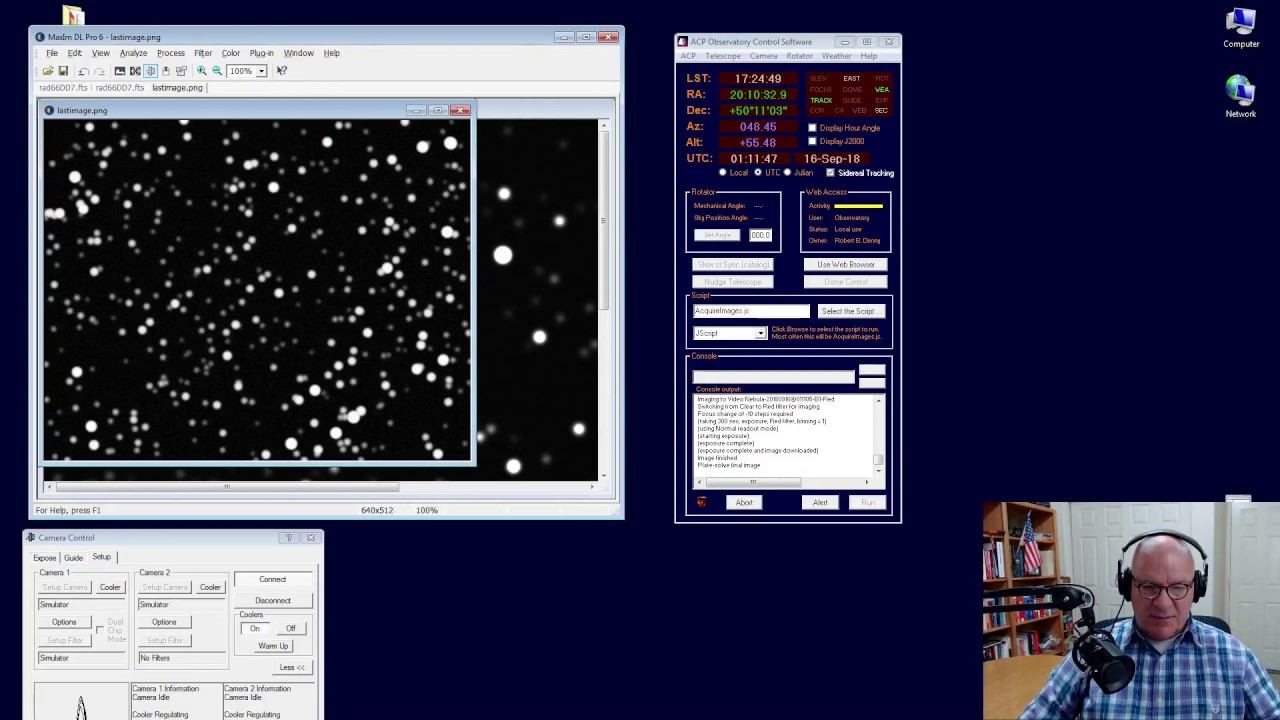
Task: Open the Computer desktop icon
Action: coord(1241,28)
